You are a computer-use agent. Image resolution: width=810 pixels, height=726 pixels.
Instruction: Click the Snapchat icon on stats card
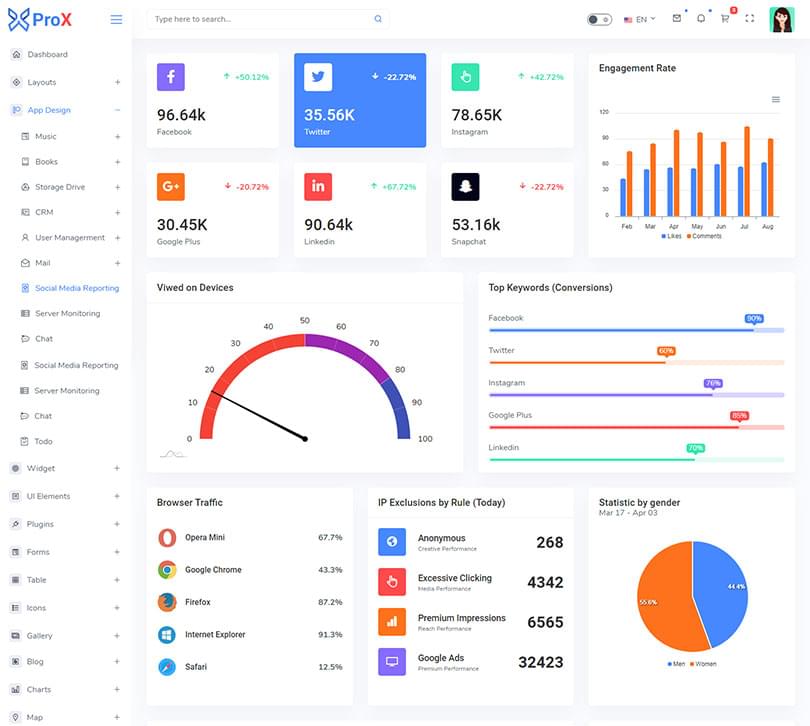point(465,186)
